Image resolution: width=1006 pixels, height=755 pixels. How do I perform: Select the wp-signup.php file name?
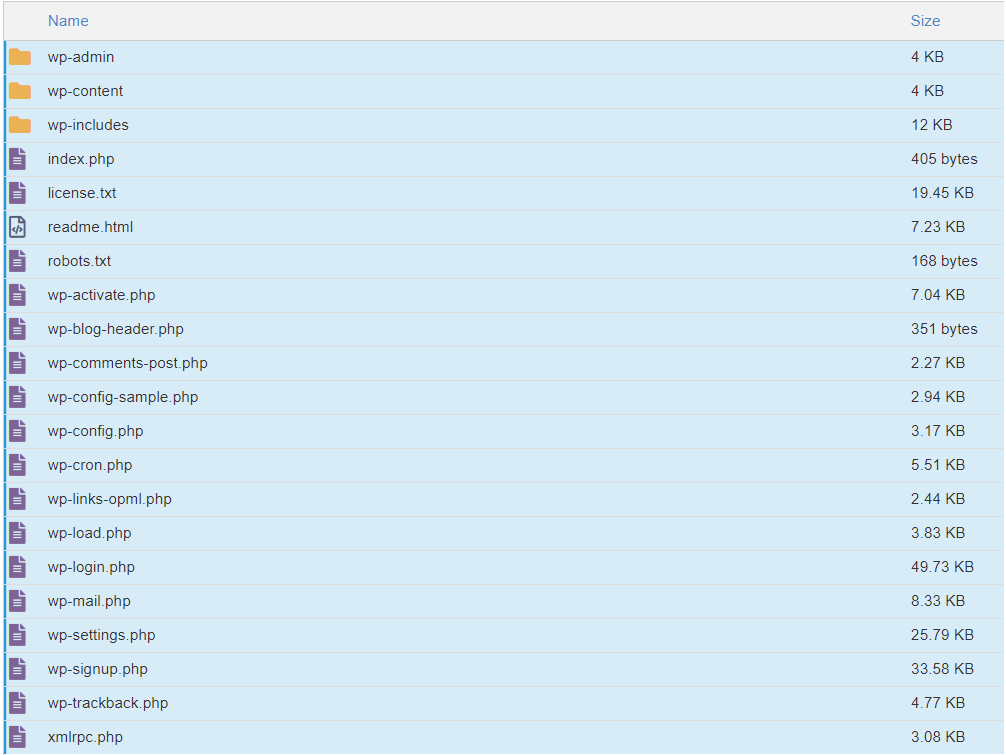point(98,669)
